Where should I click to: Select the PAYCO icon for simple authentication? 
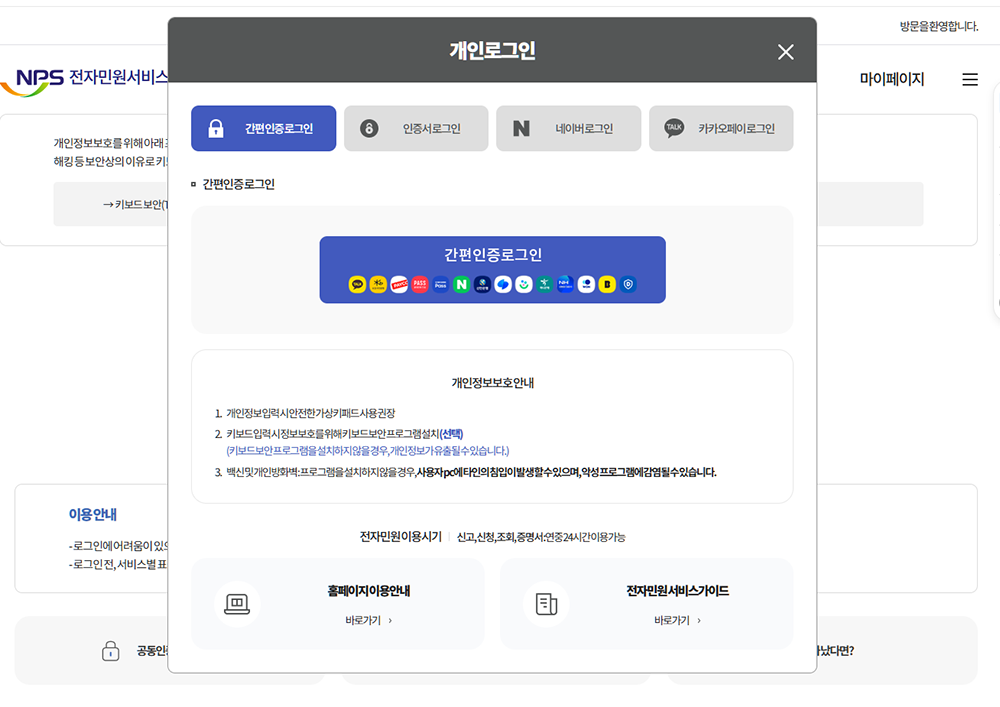(x=399, y=284)
